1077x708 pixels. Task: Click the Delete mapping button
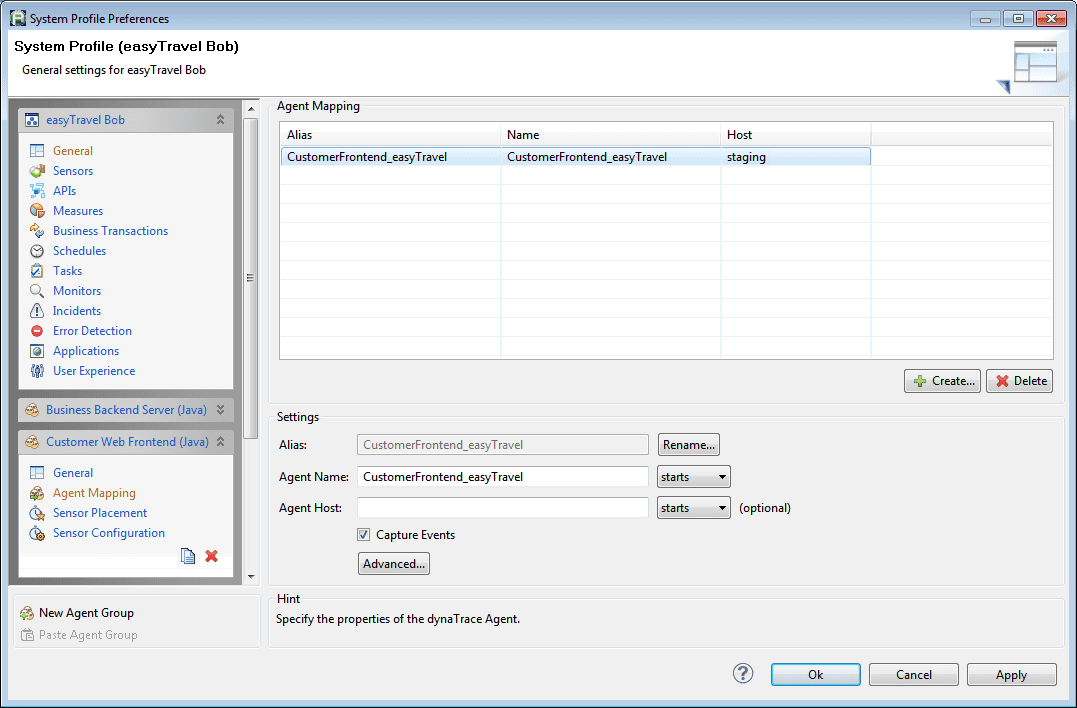tap(1019, 380)
